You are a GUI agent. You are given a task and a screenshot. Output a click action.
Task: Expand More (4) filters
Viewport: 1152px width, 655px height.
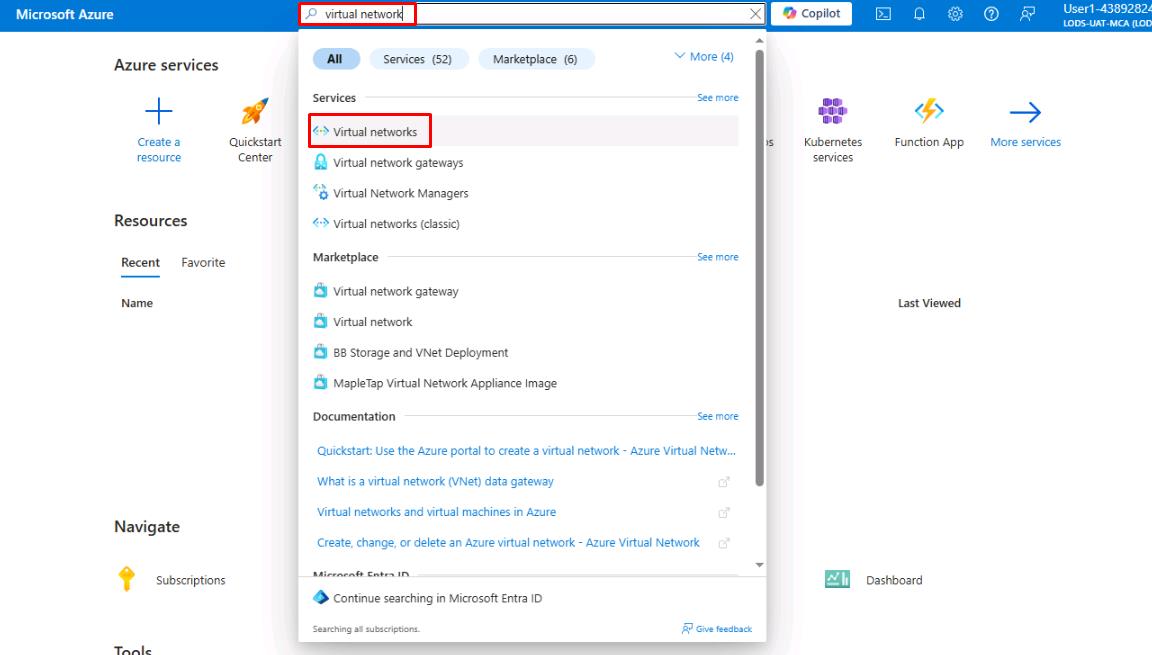[x=704, y=57]
